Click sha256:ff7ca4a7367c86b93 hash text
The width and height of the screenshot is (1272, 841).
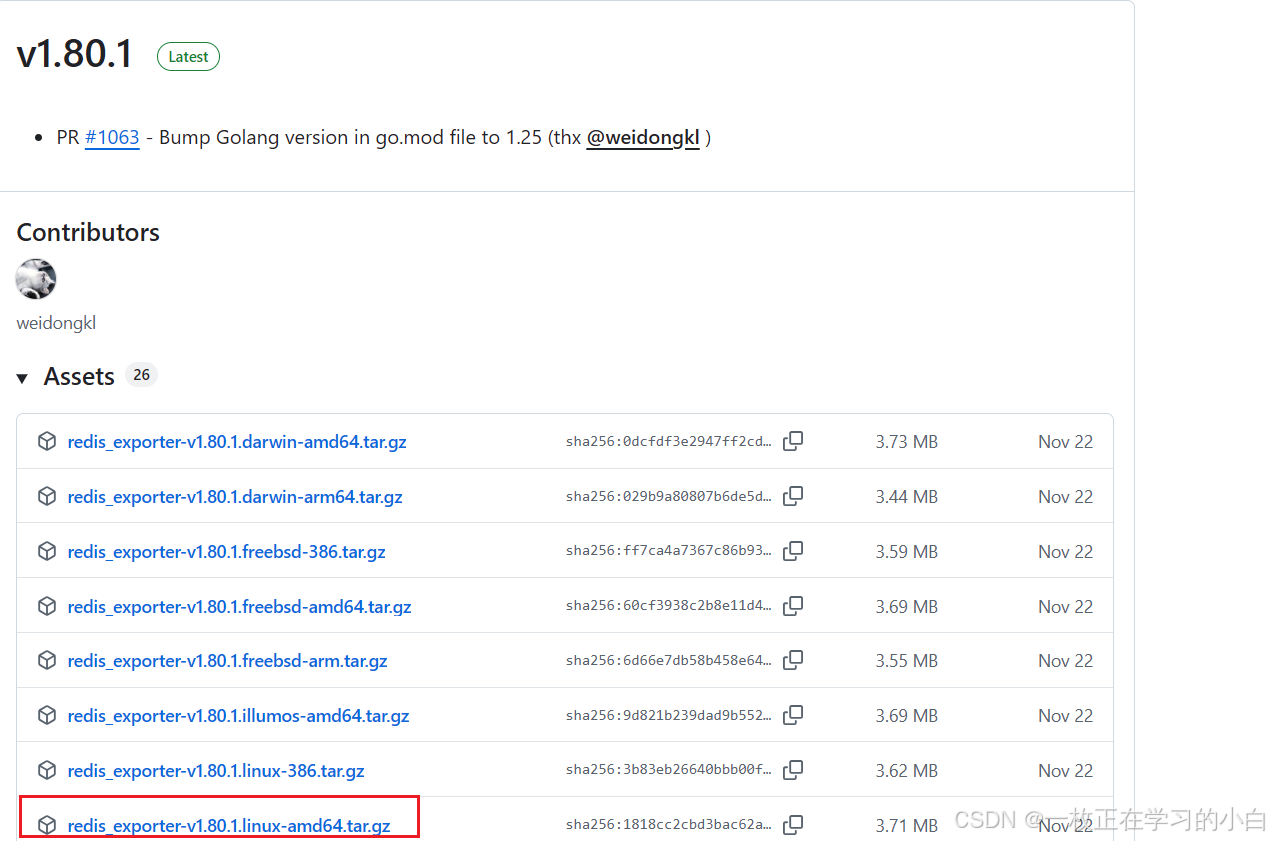click(x=668, y=551)
